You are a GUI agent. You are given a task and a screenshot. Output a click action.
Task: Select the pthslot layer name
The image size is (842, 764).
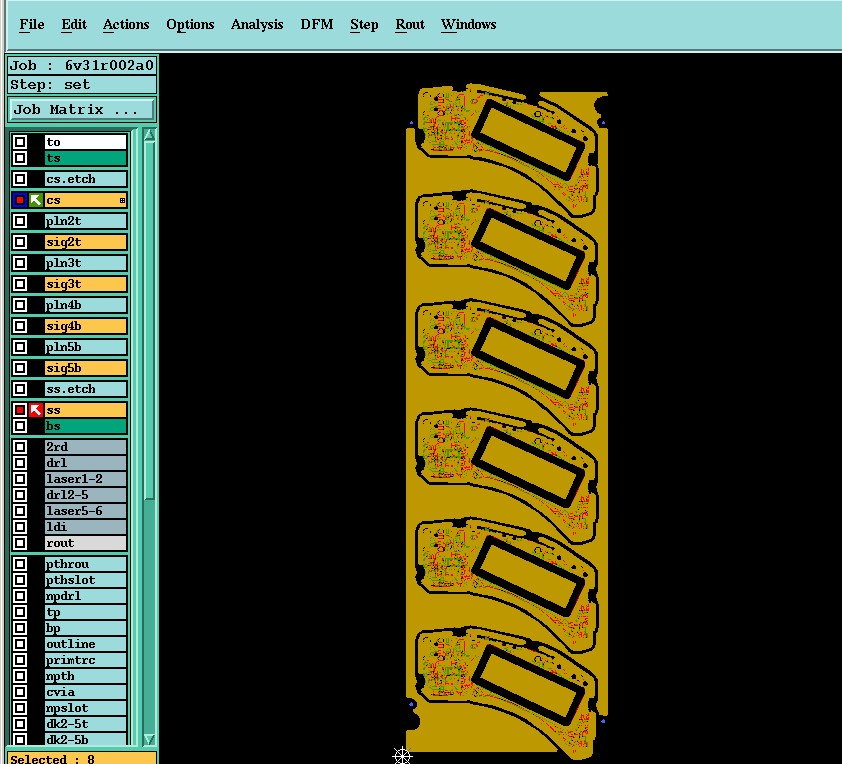click(86, 580)
